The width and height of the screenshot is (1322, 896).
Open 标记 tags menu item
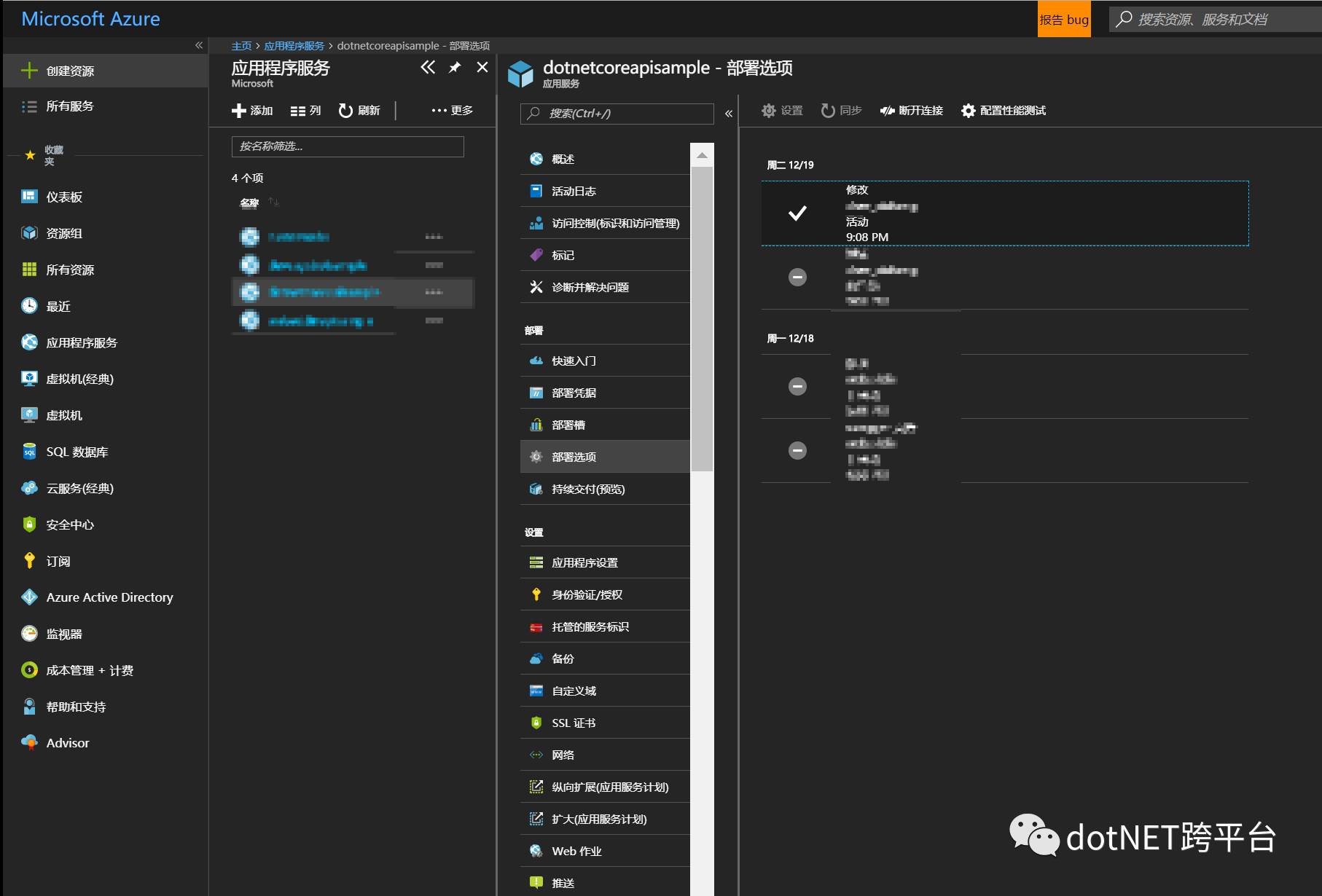point(605,255)
